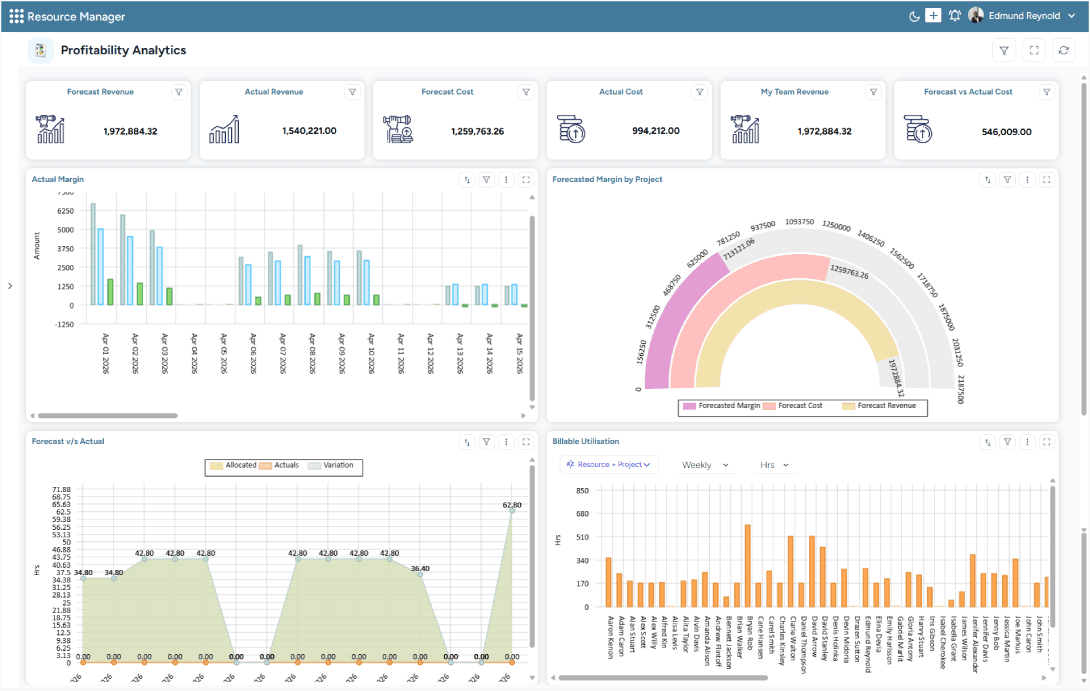The image size is (1090, 691).
Task: Toggle Variation legend series
Action: tap(331, 466)
